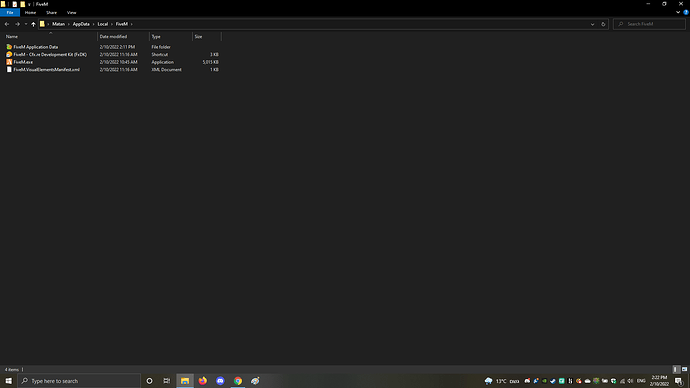Screen dimensions: 690x388
Task: Click the NVIDIA tray icon
Action: pyautogui.click(x=544, y=381)
